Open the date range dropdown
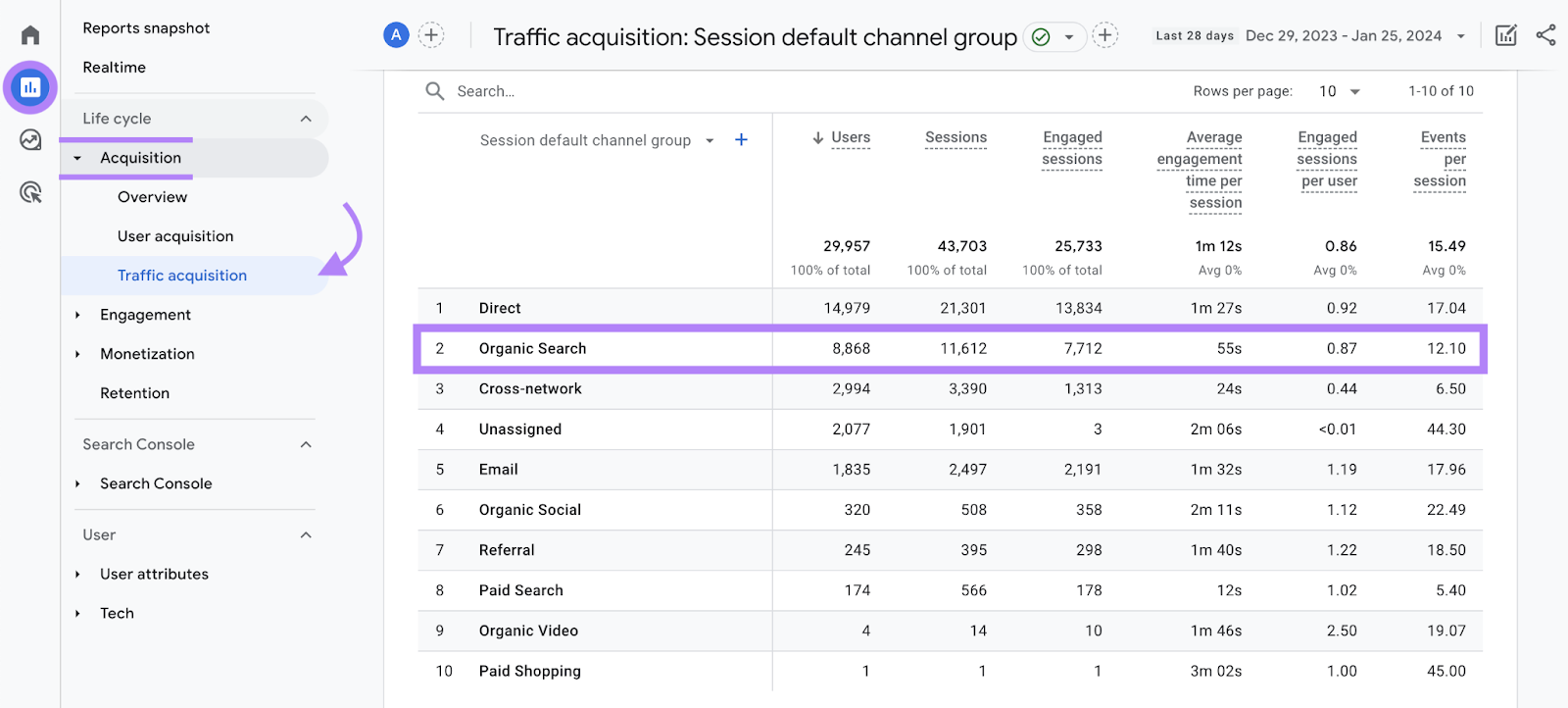Viewport: 1568px width, 708px height. [1460, 36]
